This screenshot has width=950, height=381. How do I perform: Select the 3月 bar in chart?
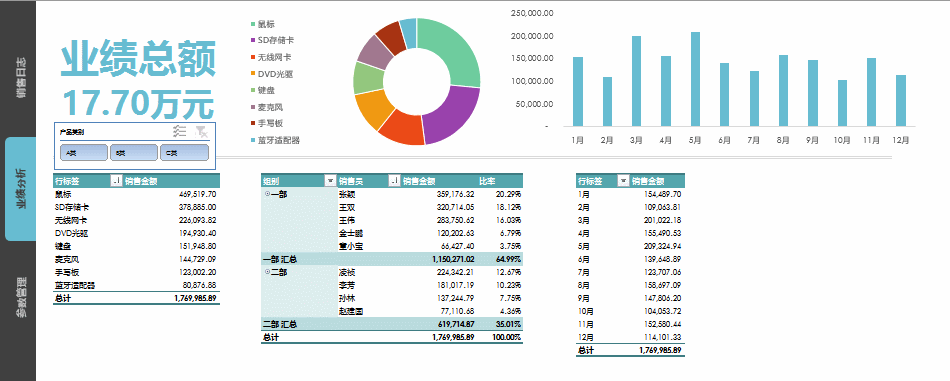click(x=637, y=81)
